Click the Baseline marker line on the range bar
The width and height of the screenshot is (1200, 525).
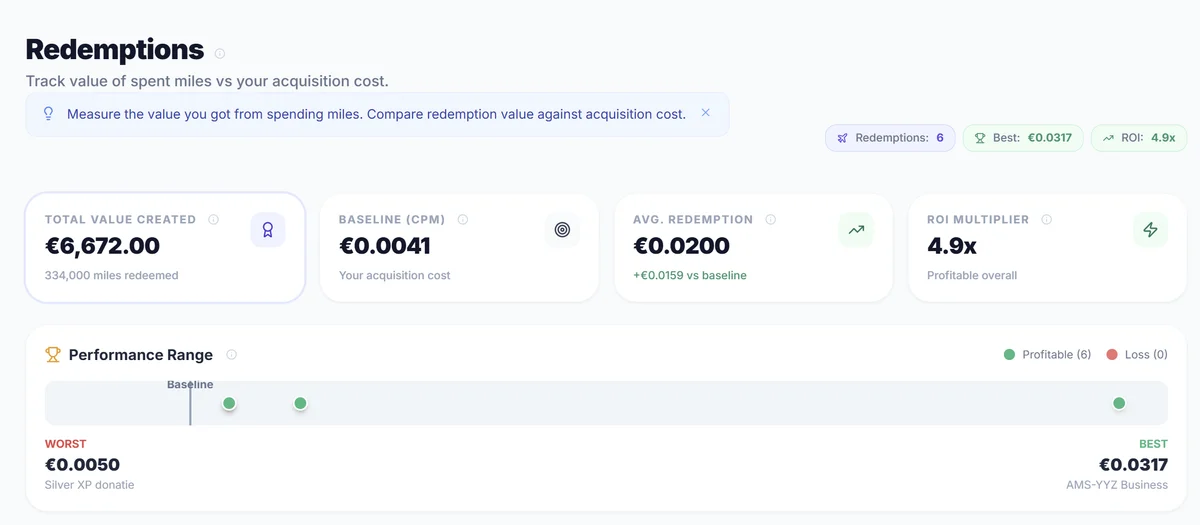190,403
